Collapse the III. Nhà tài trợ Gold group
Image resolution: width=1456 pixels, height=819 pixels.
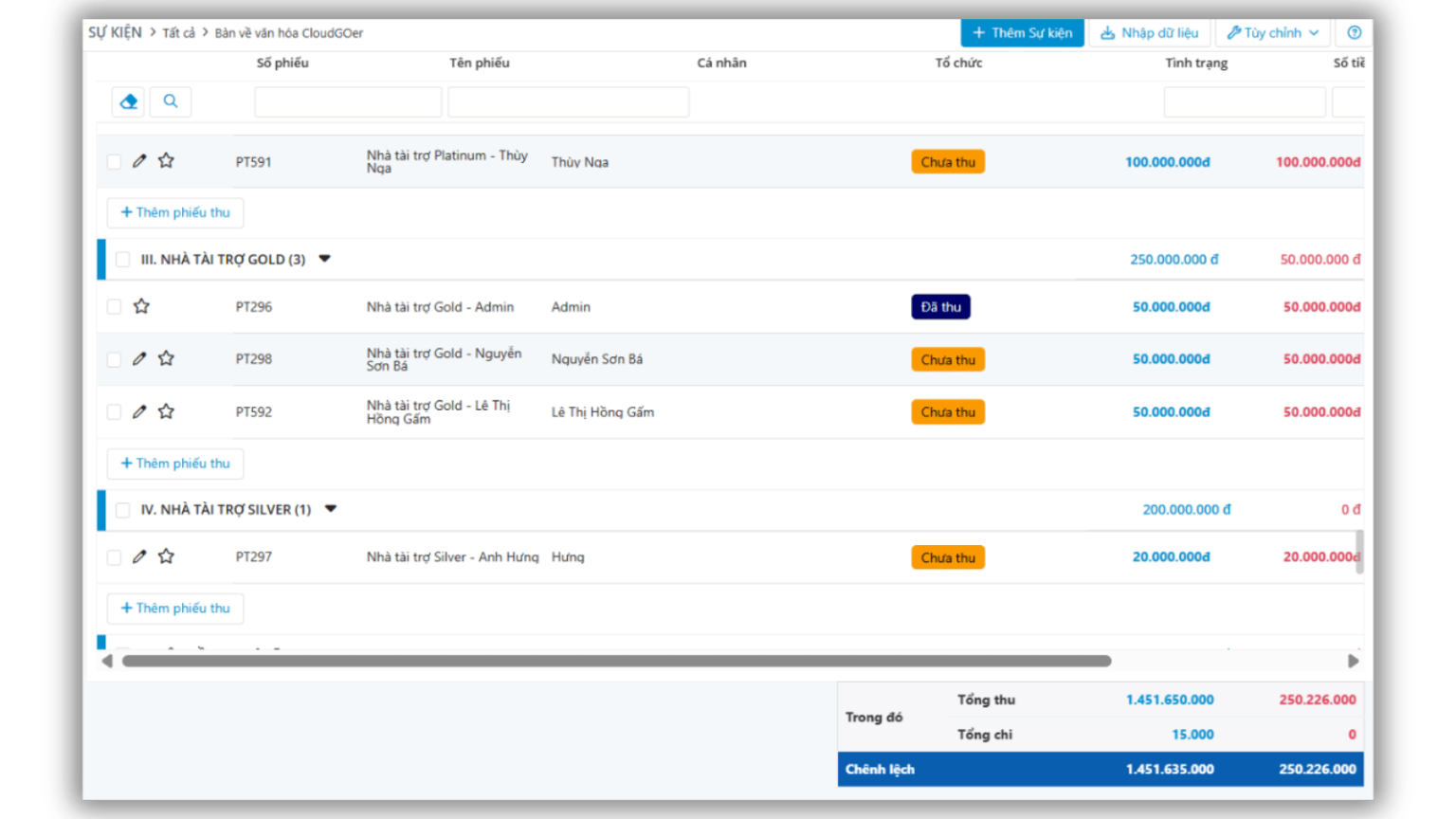pyautogui.click(x=324, y=259)
